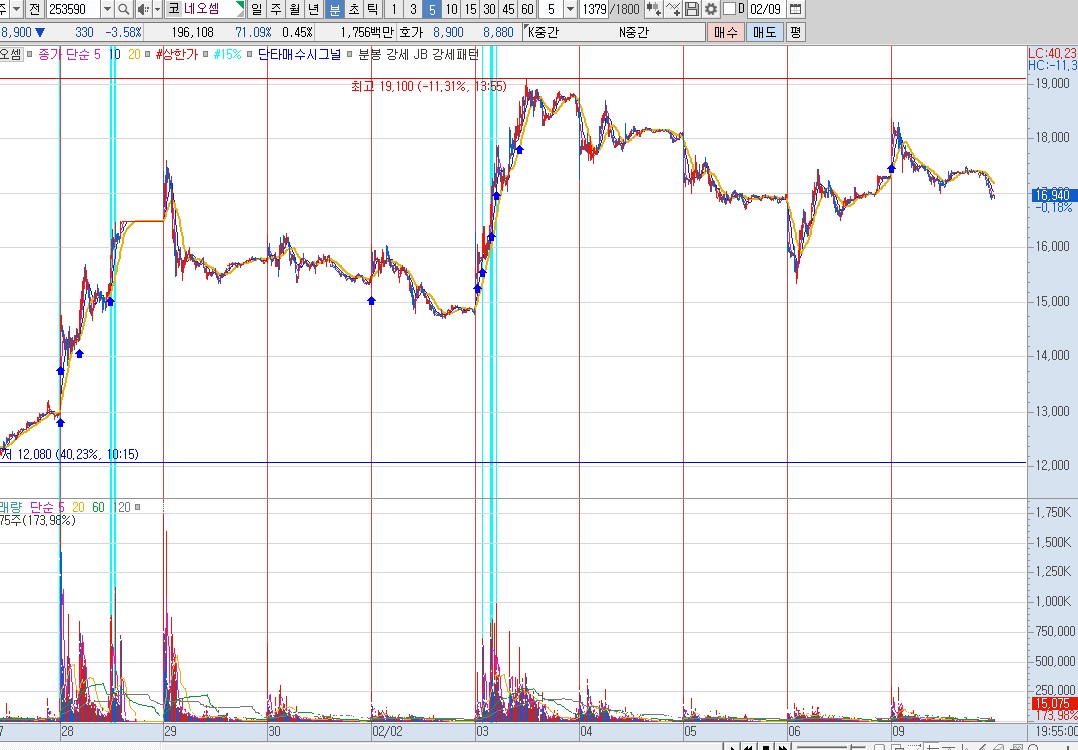Image resolution: width=1078 pixels, height=750 pixels.
Task: Click the 단타매수시그널 indicator legend
Action: [299, 54]
